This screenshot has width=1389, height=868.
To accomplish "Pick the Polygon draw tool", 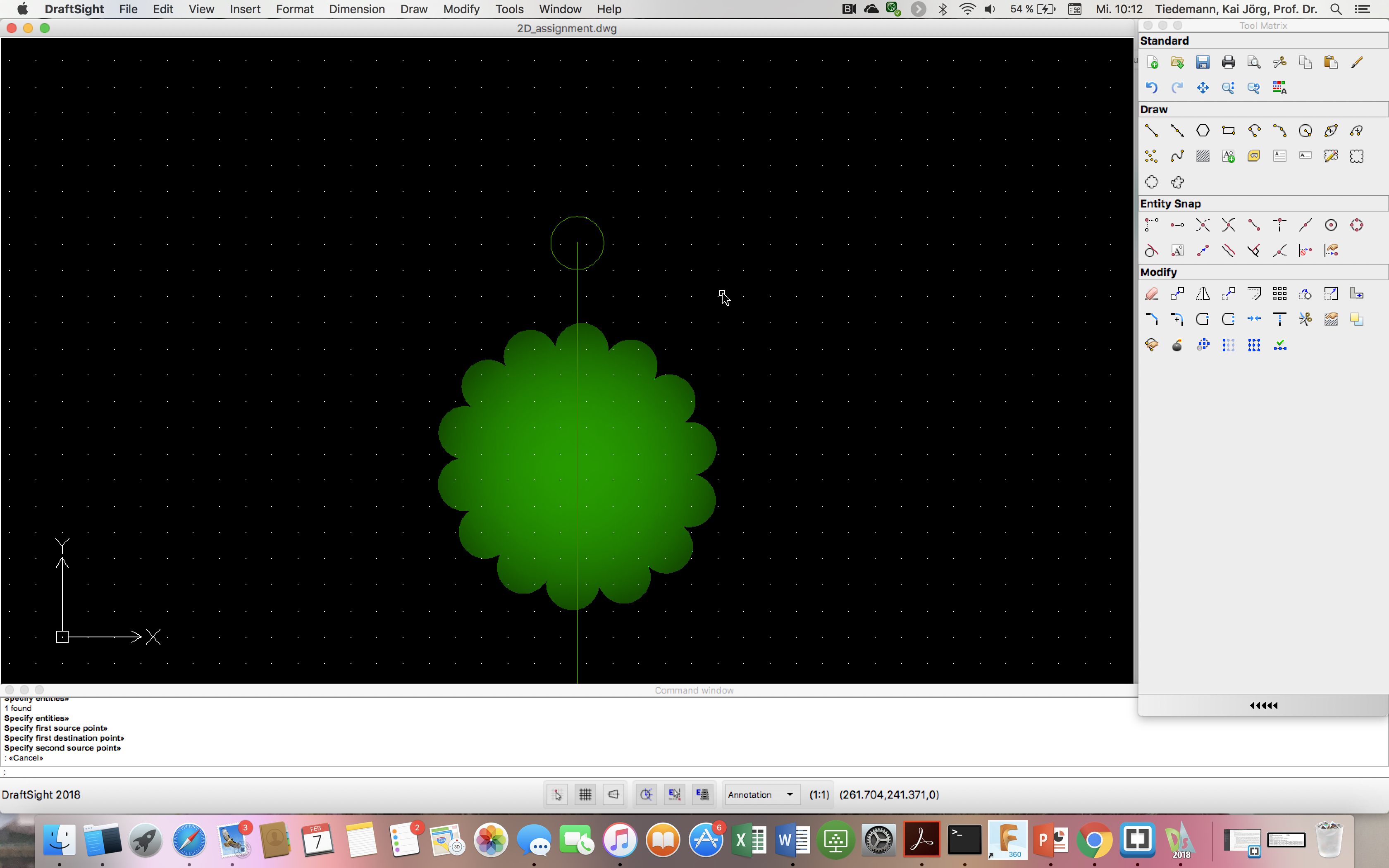I will (1203, 131).
